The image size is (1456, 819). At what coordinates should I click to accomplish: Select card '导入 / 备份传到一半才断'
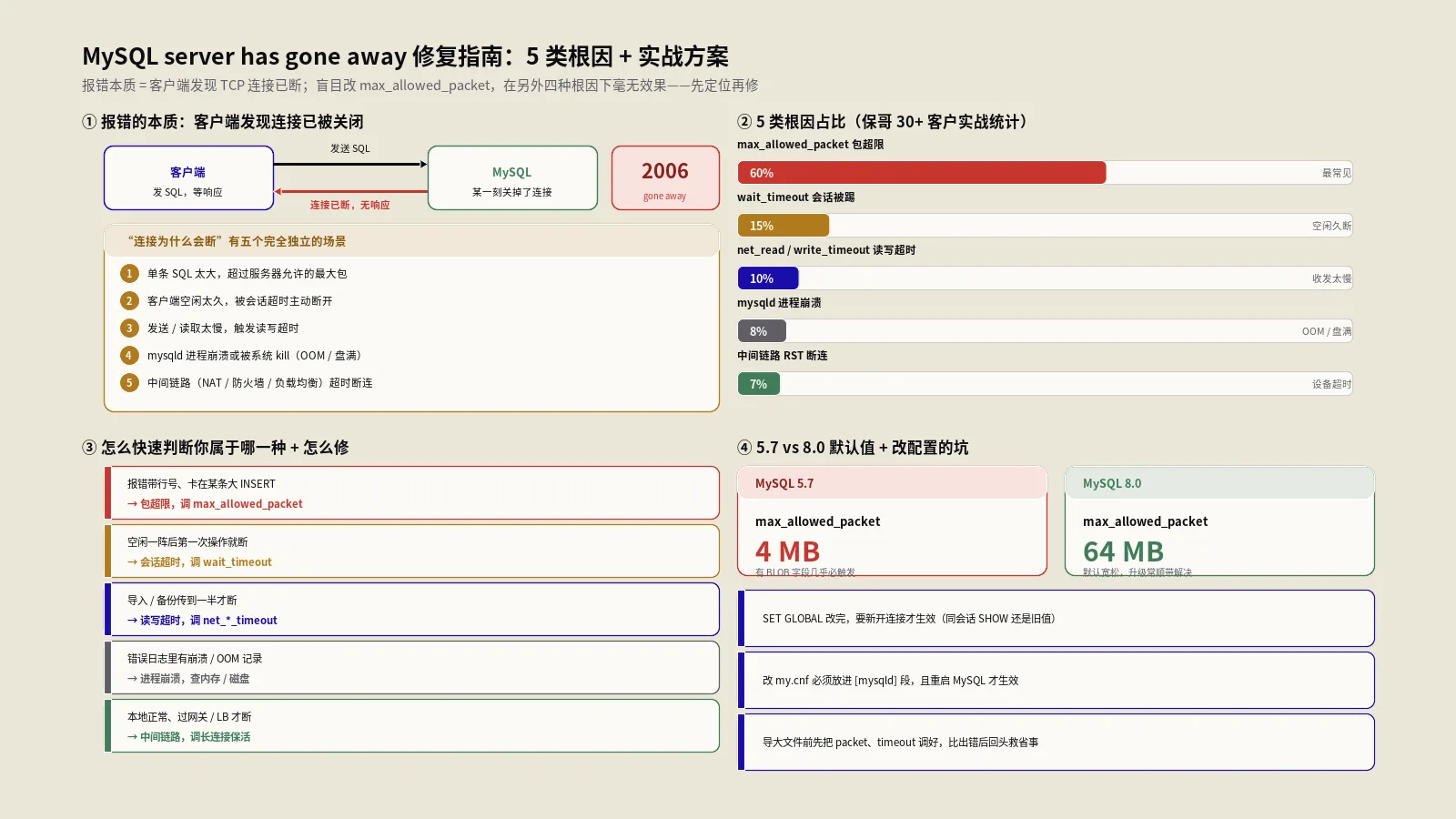(412, 610)
